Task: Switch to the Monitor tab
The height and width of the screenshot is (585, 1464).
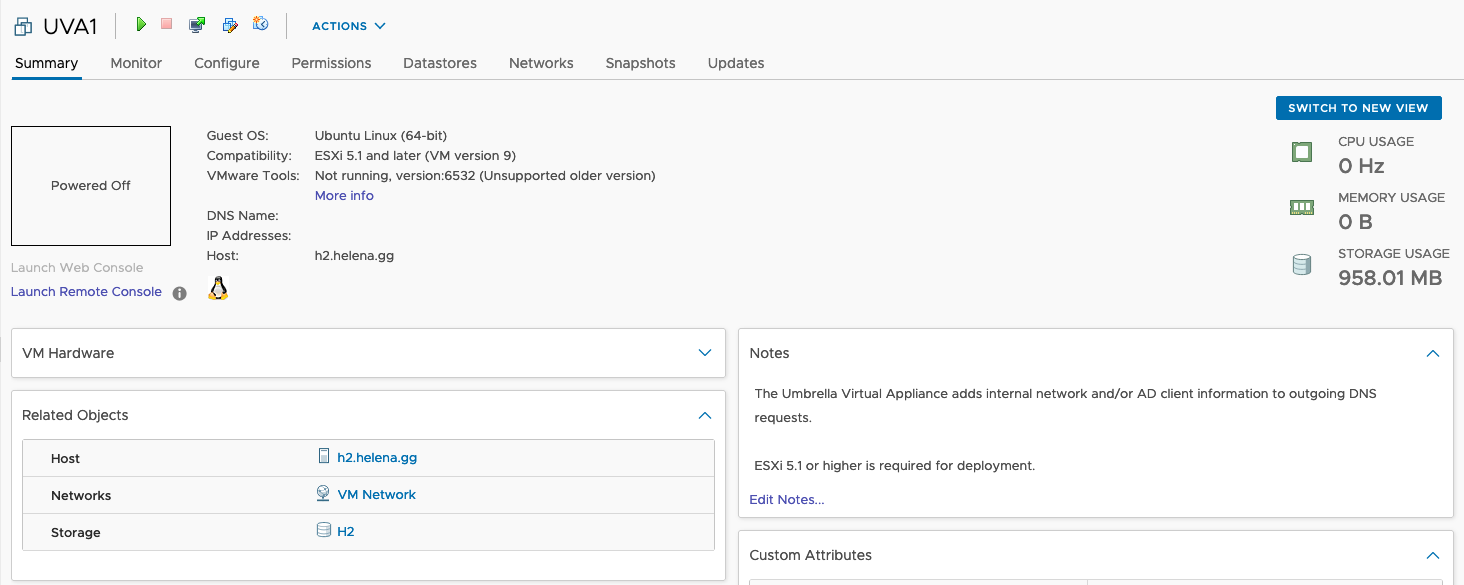Action: click(x=136, y=63)
